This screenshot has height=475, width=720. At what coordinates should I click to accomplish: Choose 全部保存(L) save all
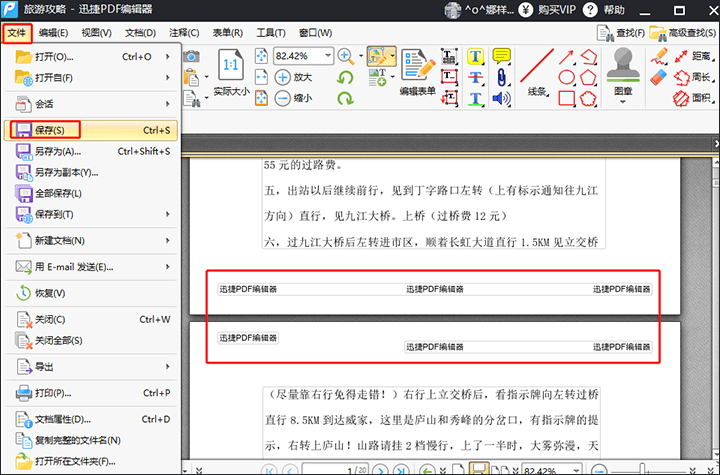point(91,193)
